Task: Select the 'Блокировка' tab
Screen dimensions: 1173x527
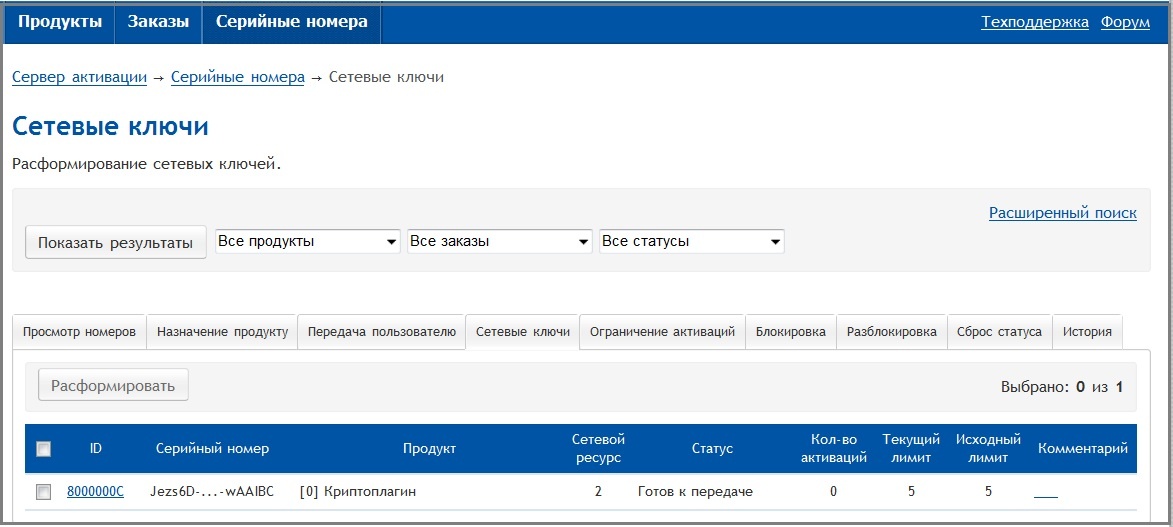Action: tap(790, 332)
